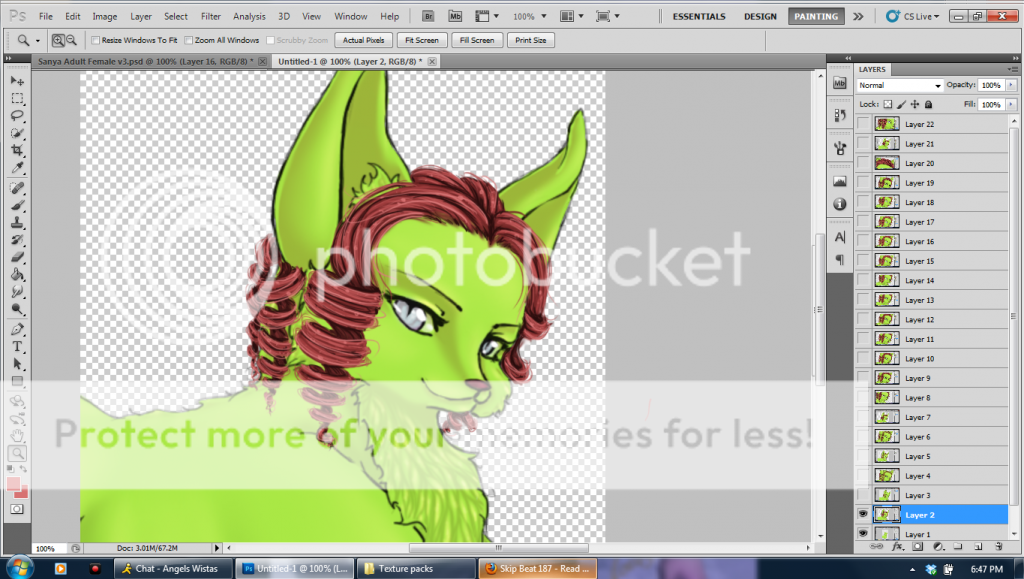Create a new layer from Layers panel

pos(977,547)
